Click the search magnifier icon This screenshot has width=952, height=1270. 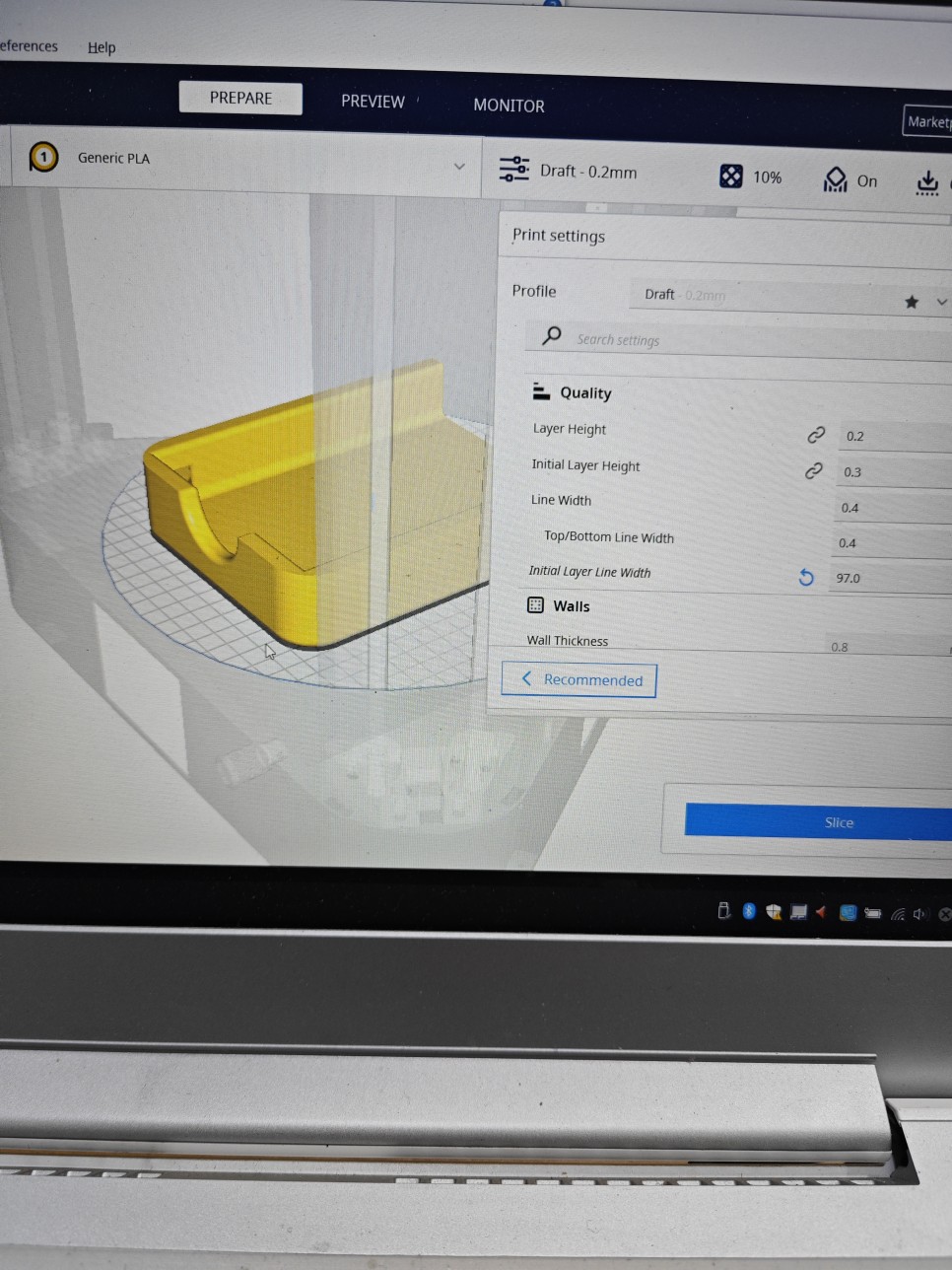pos(552,335)
